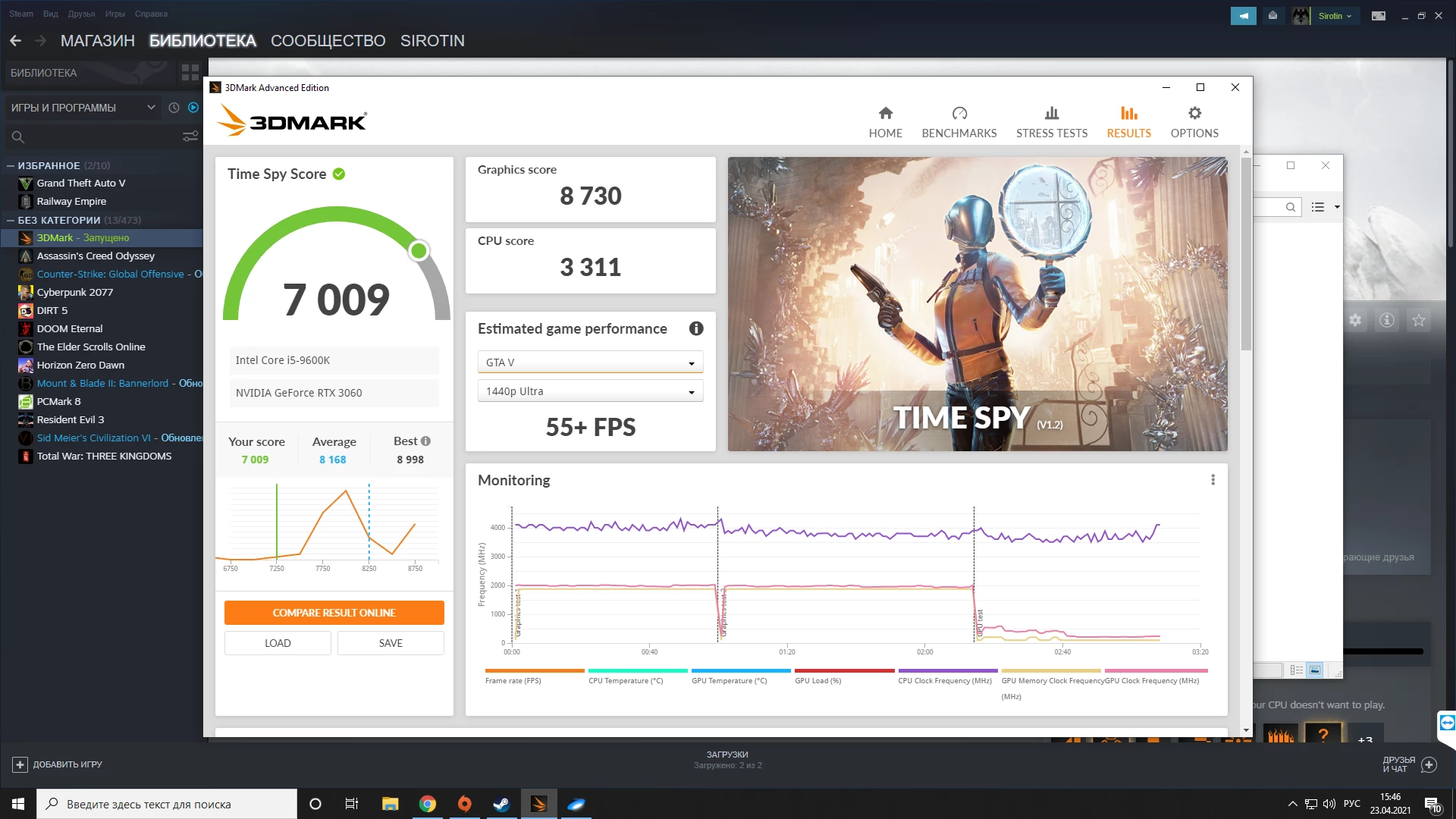Open the 3DMark Home tab
Screen dimensions: 1456x819
pyautogui.click(x=885, y=123)
